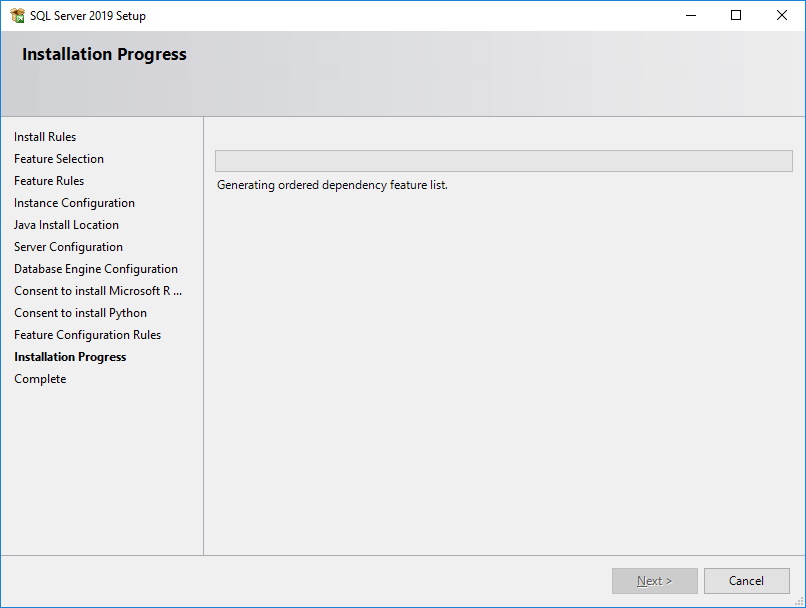
Task: Select the Complete step
Action: click(40, 379)
